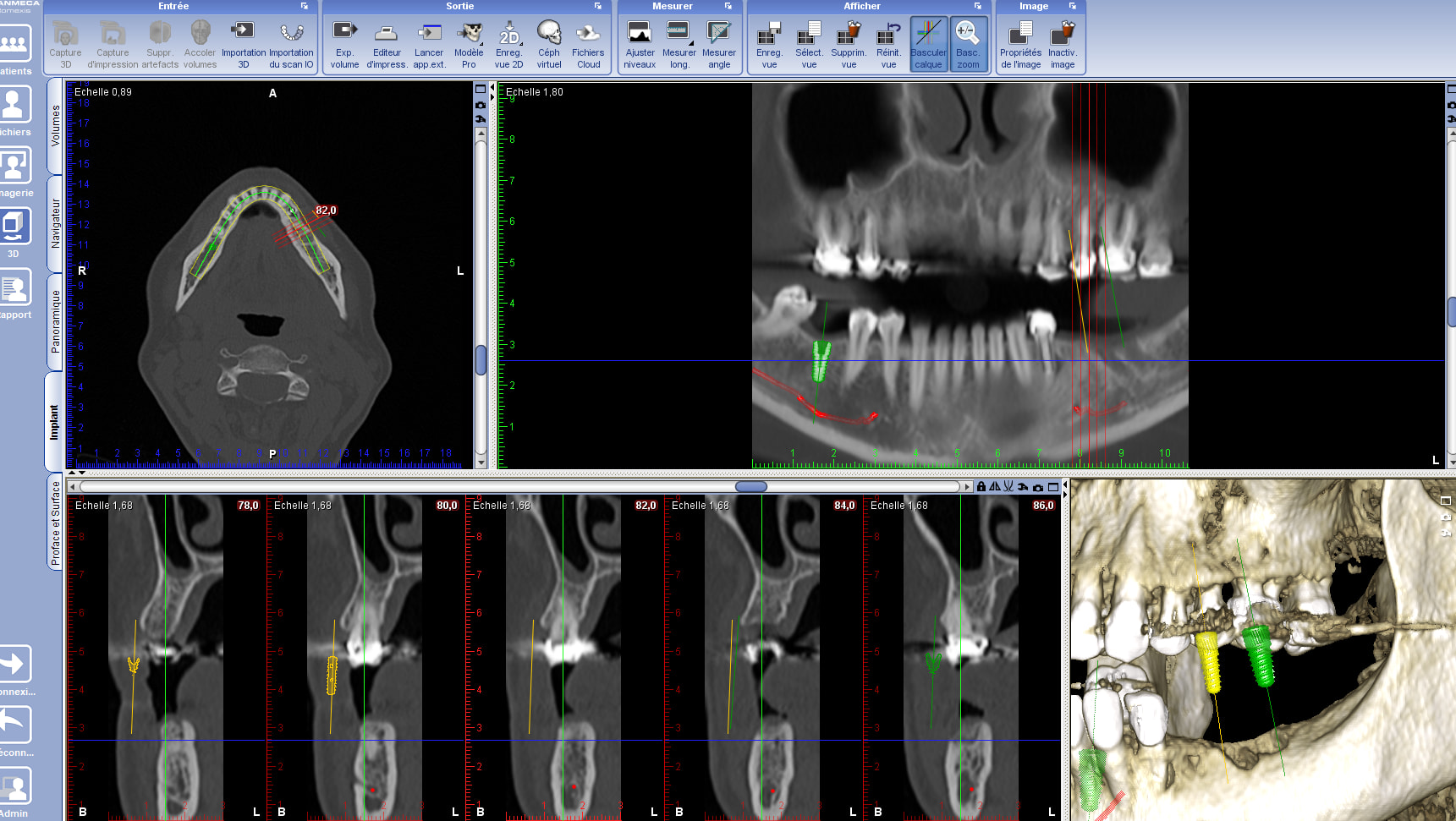Click camera snapshot icon above cross-sections
Screen dimensions: 1456x821
tap(1038, 487)
